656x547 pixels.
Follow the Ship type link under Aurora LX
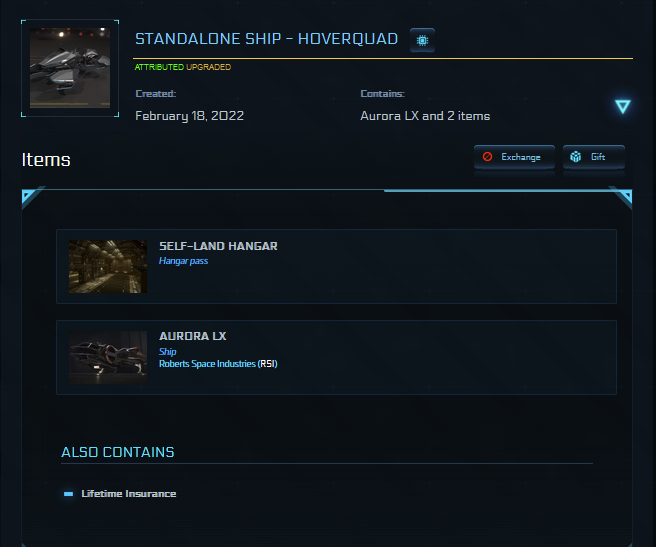pos(167,352)
